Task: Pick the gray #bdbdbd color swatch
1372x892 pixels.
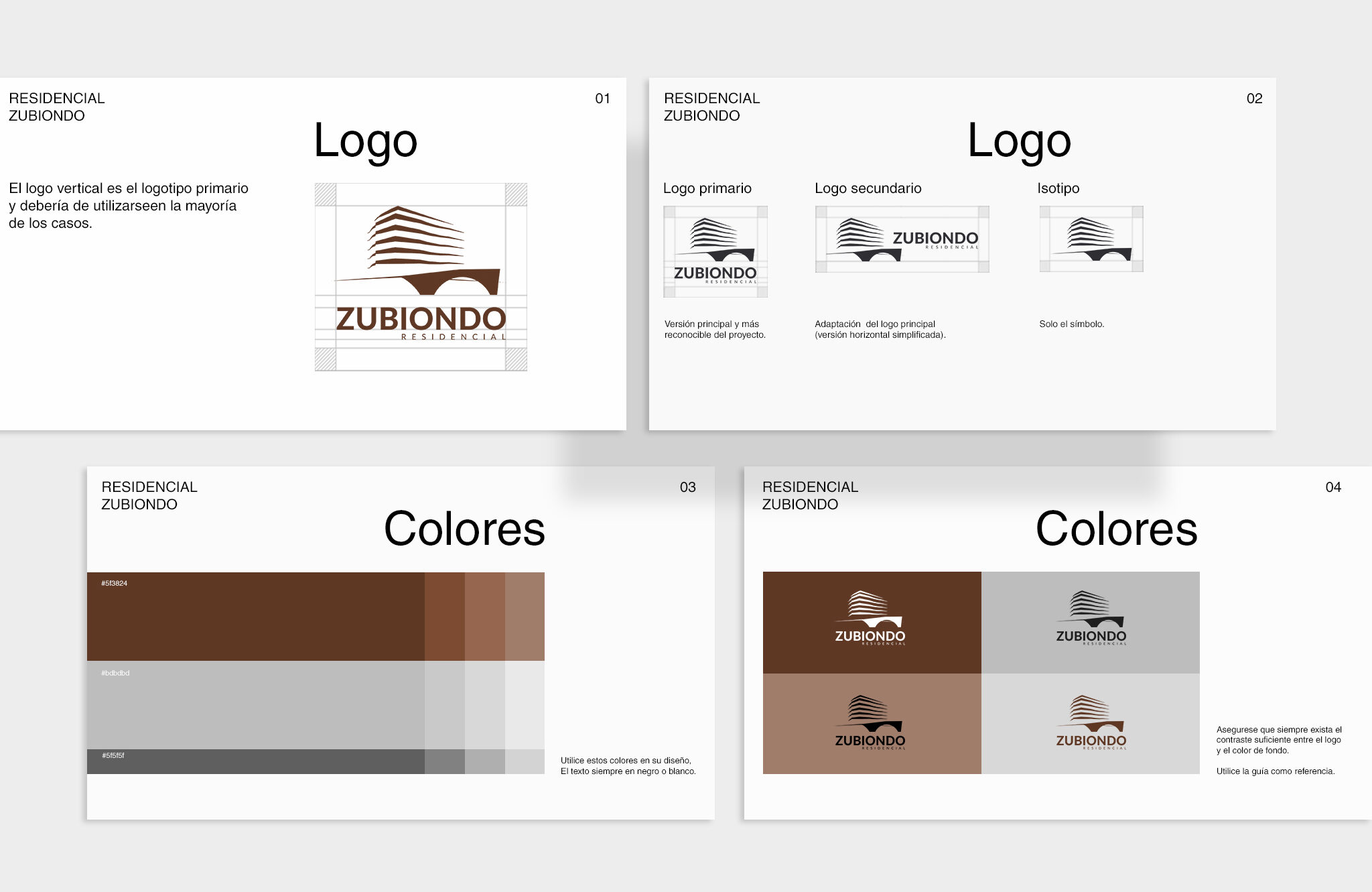Action: click(x=255, y=705)
